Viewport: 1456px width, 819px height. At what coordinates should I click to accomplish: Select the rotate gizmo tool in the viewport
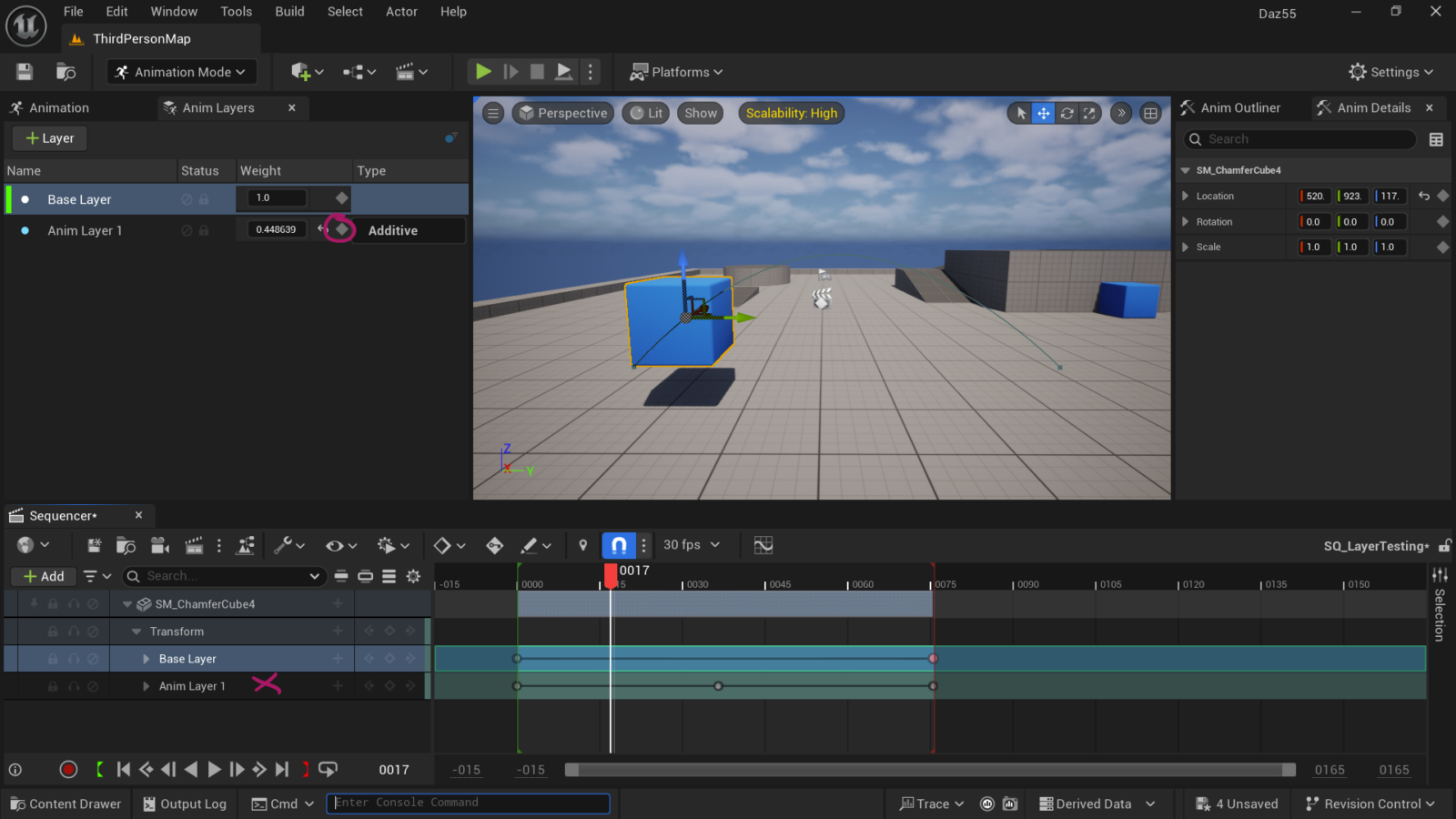[x=1067, y=113]
